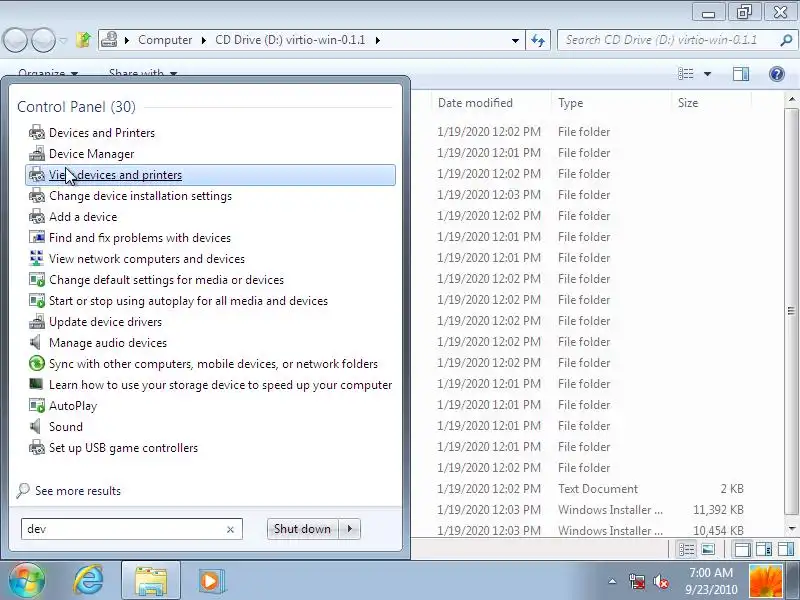Open Windows Explorer taskbar button
The image size is (800, 600).
click(151, 581)
